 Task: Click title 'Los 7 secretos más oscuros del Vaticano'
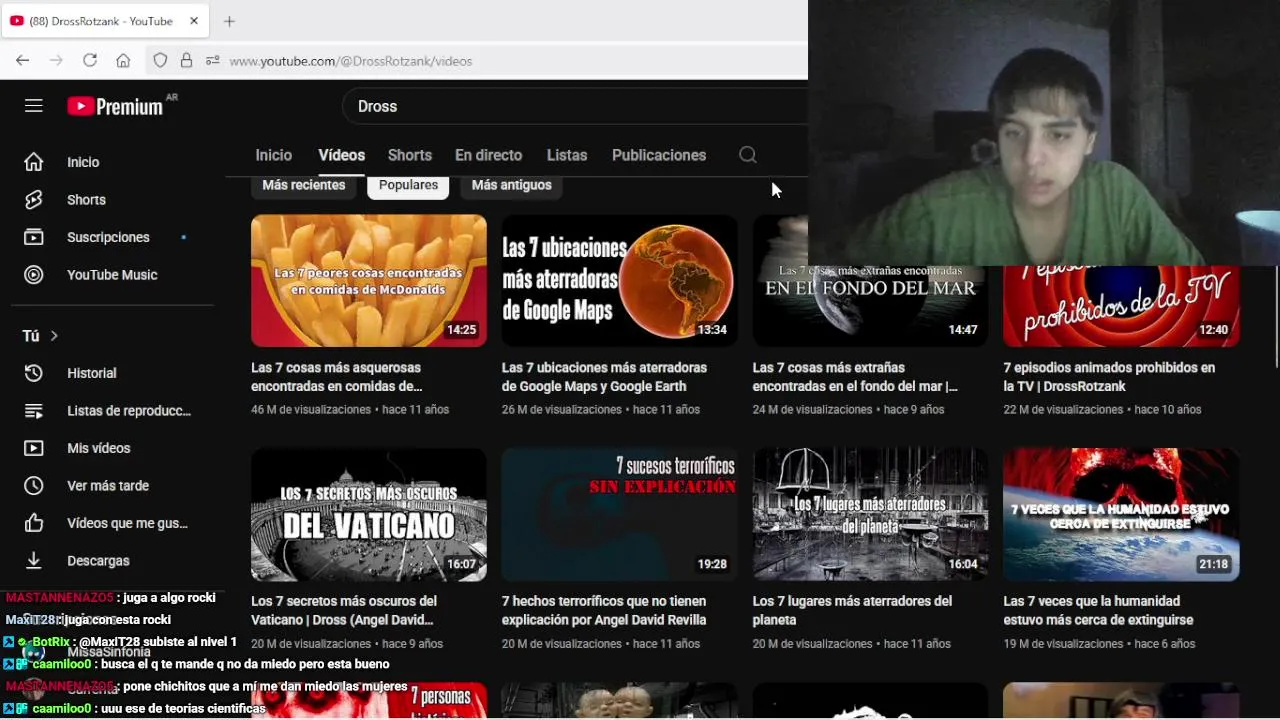coord(344,611)
